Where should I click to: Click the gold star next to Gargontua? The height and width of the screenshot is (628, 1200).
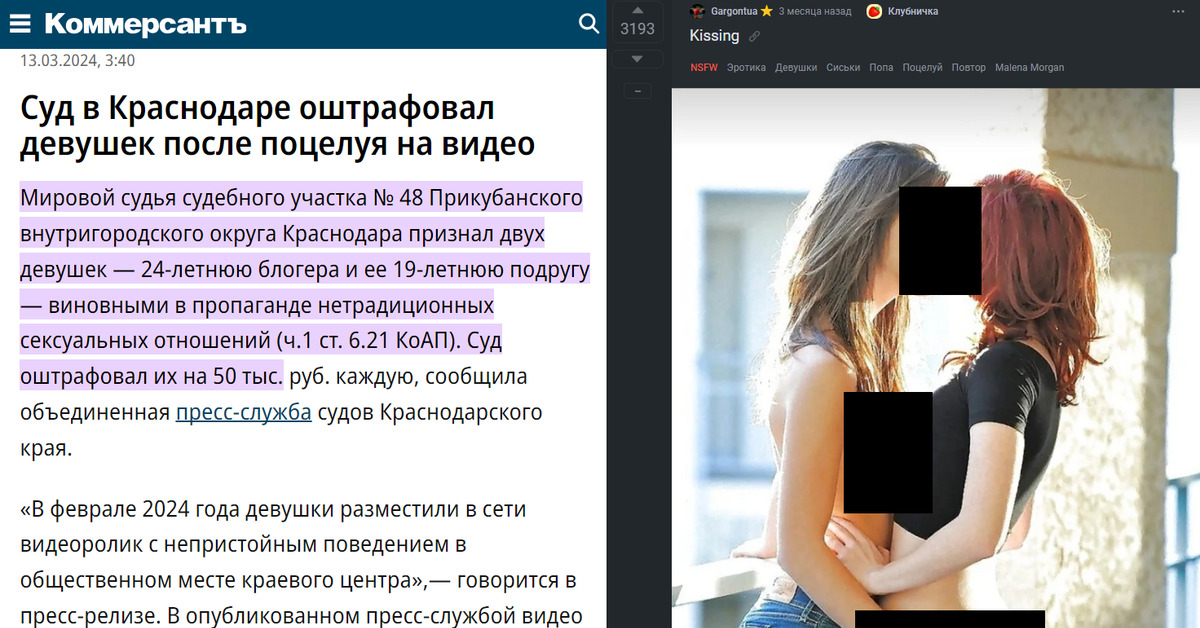pos(766,11)
